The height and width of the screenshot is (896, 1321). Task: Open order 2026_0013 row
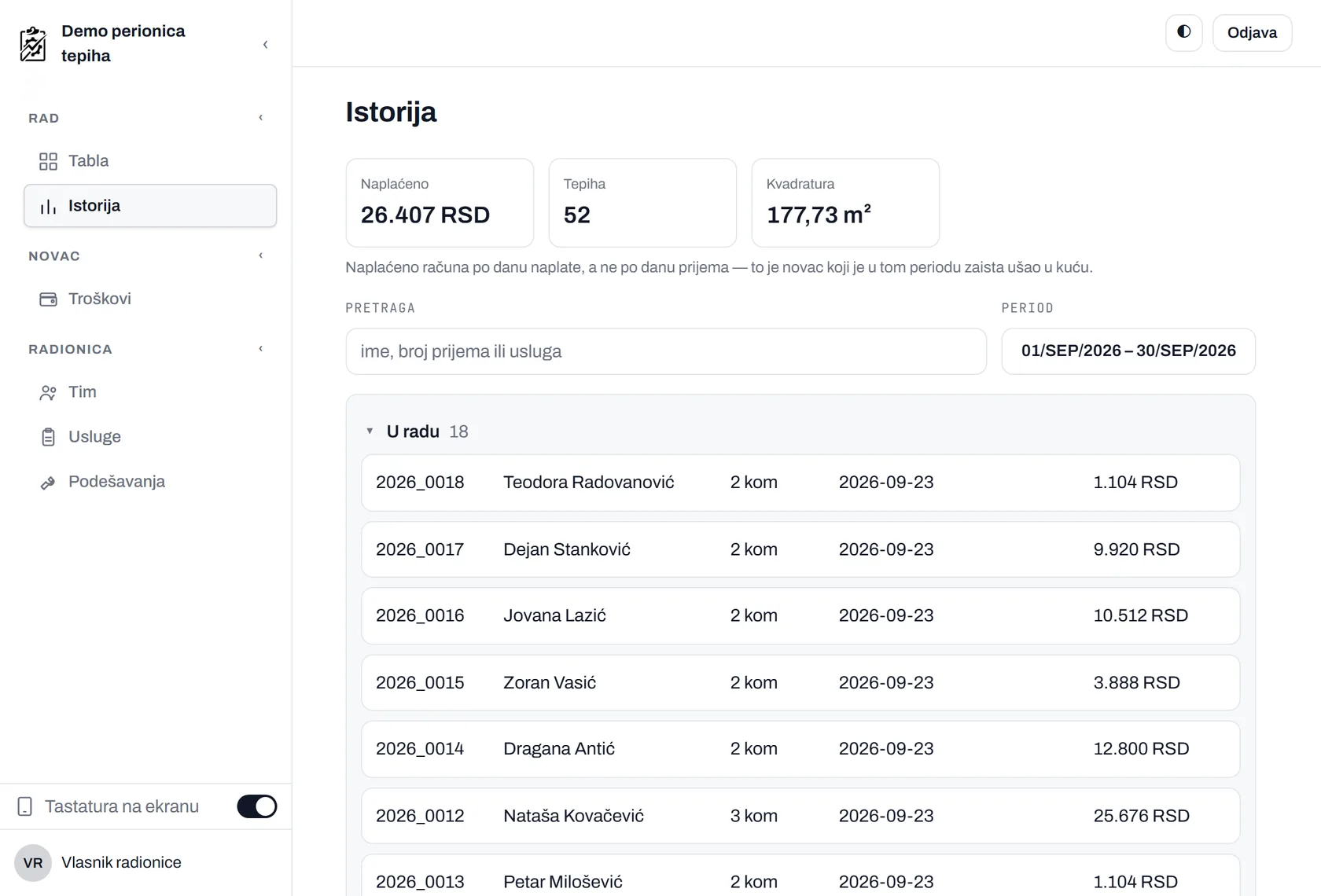click(800, 876)
